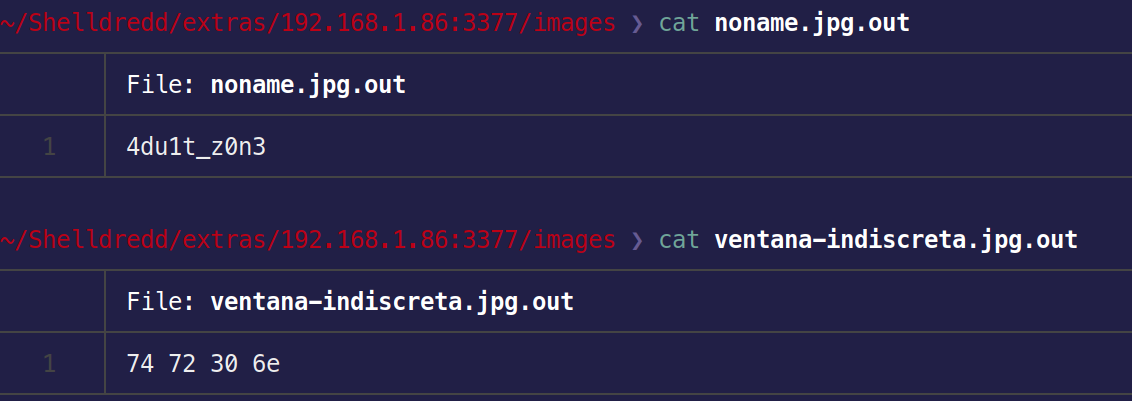Click the directory path in the first prompt
1132x401 pixels.
click(309, 23)
